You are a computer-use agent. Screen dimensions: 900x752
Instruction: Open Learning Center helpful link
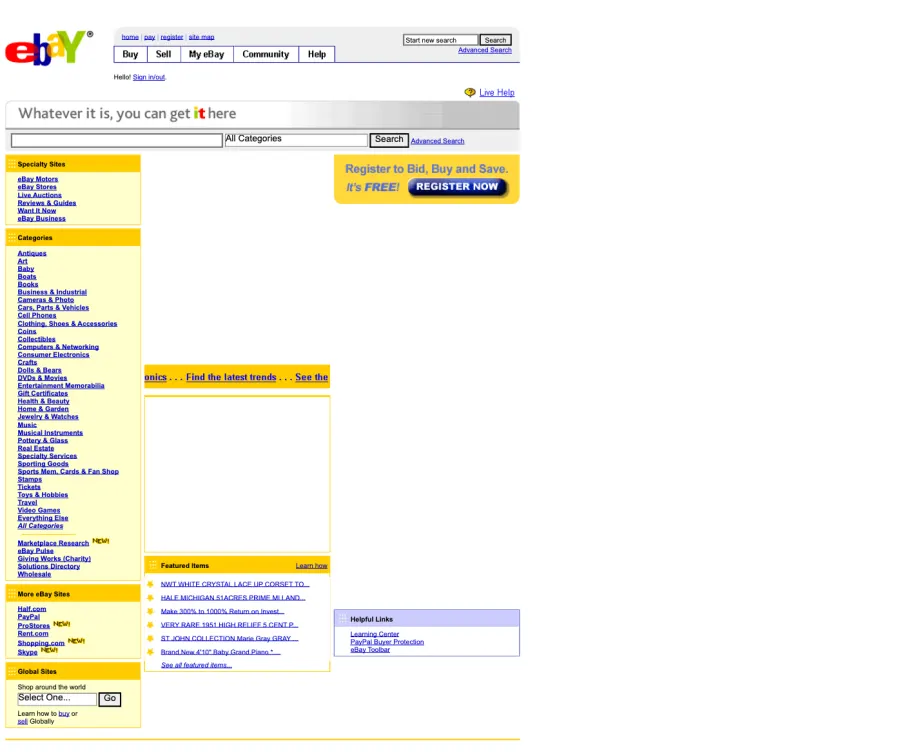(375, 634)
